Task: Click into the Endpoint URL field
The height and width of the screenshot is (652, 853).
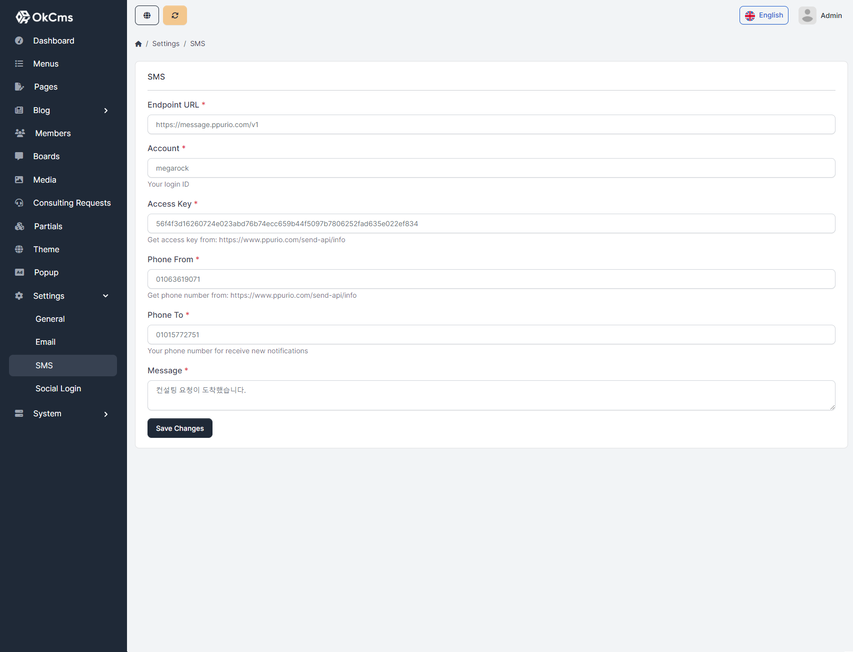Action: tap(491, 125)
